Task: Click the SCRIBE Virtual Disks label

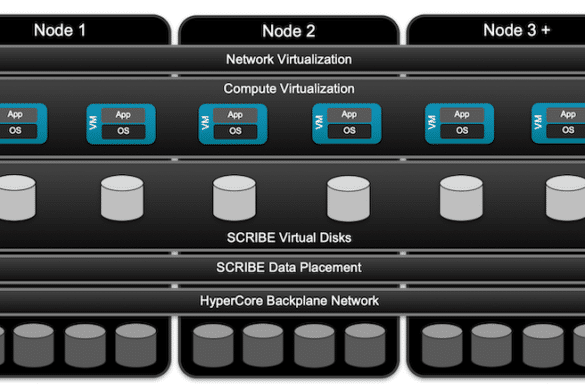Action: click(x=289, y=238)
